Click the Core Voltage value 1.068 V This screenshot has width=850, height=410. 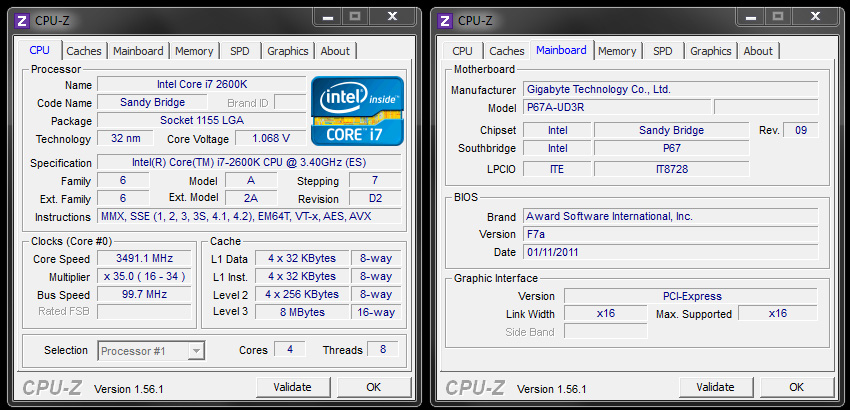click(x=271, y=138)
